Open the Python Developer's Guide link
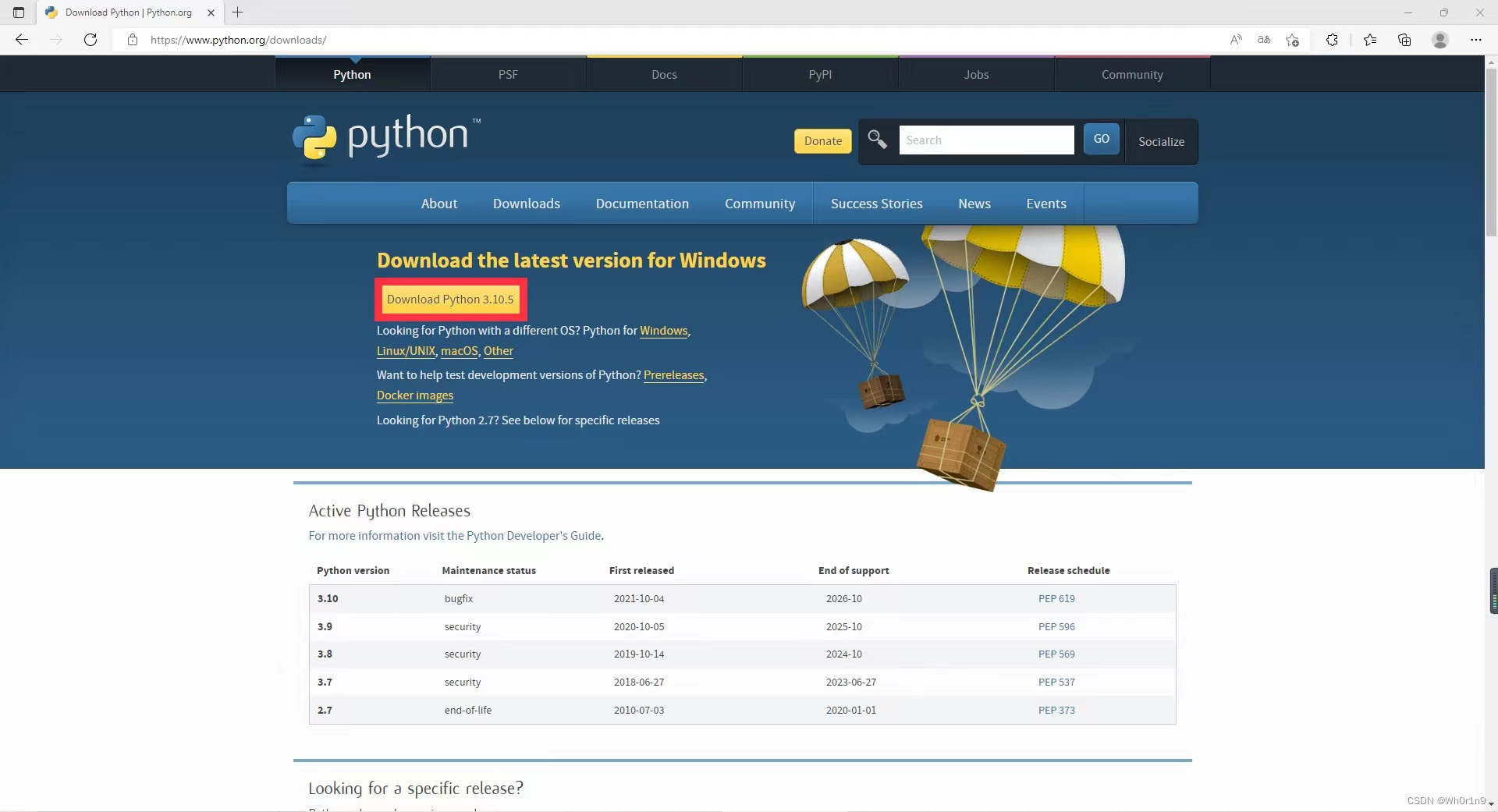This screenshot has height=812, width=1498. pyautogui.click(x=534, y=536)
